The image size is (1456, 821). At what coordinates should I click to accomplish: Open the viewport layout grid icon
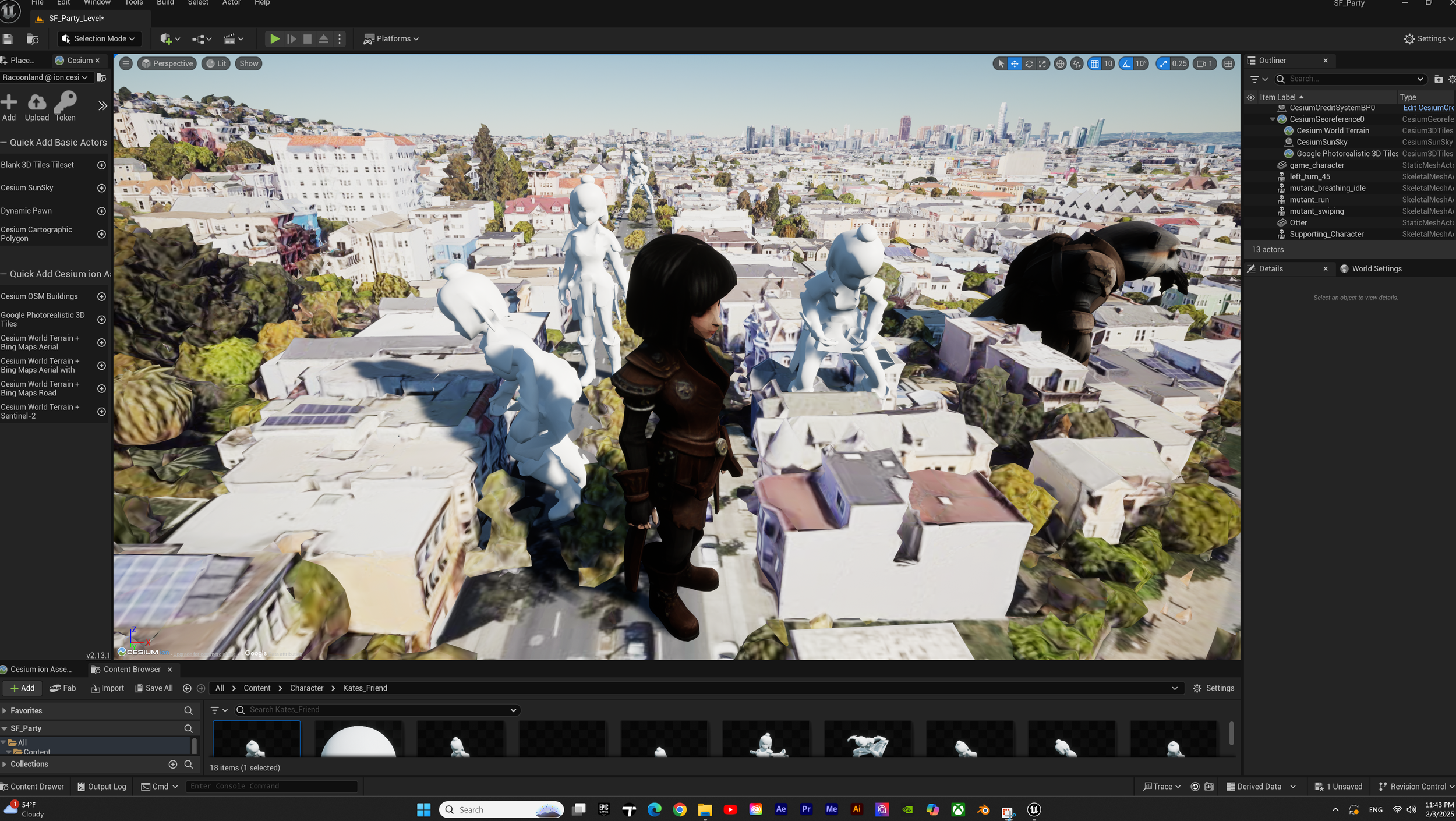pos(1228,64)
